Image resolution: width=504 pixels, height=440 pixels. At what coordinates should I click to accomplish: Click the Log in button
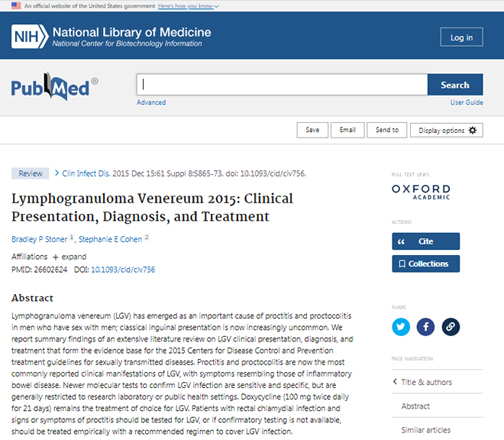click(461, 37)
